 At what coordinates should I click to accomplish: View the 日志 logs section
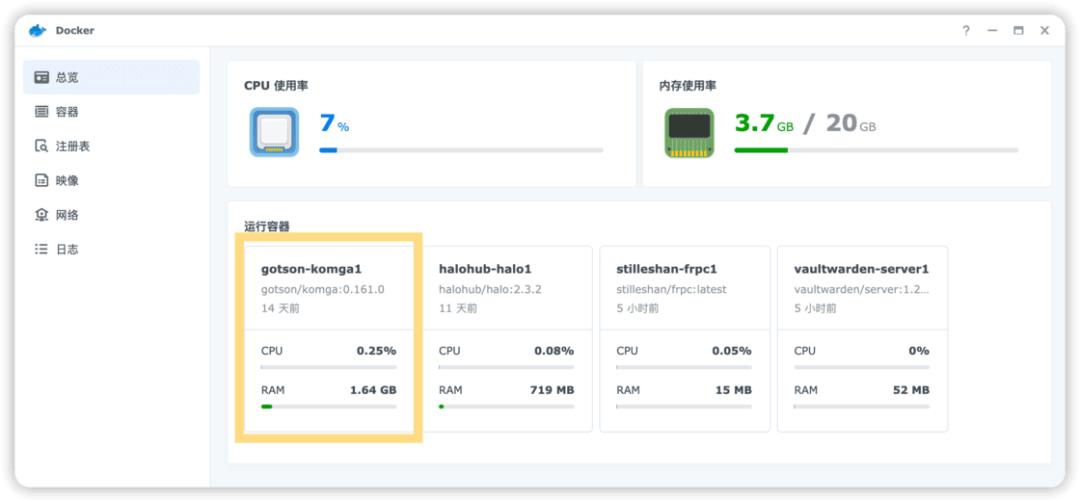[112, 249]
